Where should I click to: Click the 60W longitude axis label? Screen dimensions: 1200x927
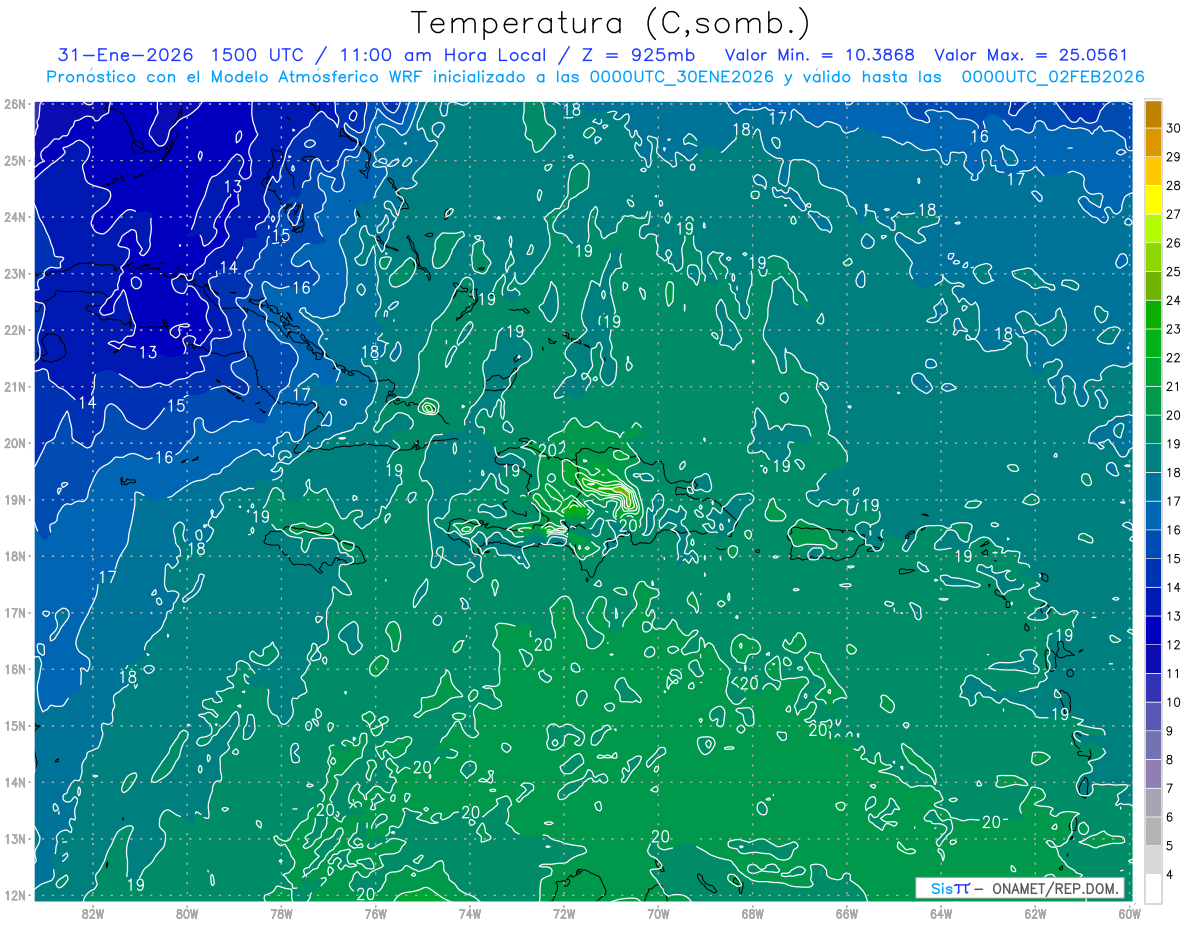pyautogui.click(x=1129, y=913)
